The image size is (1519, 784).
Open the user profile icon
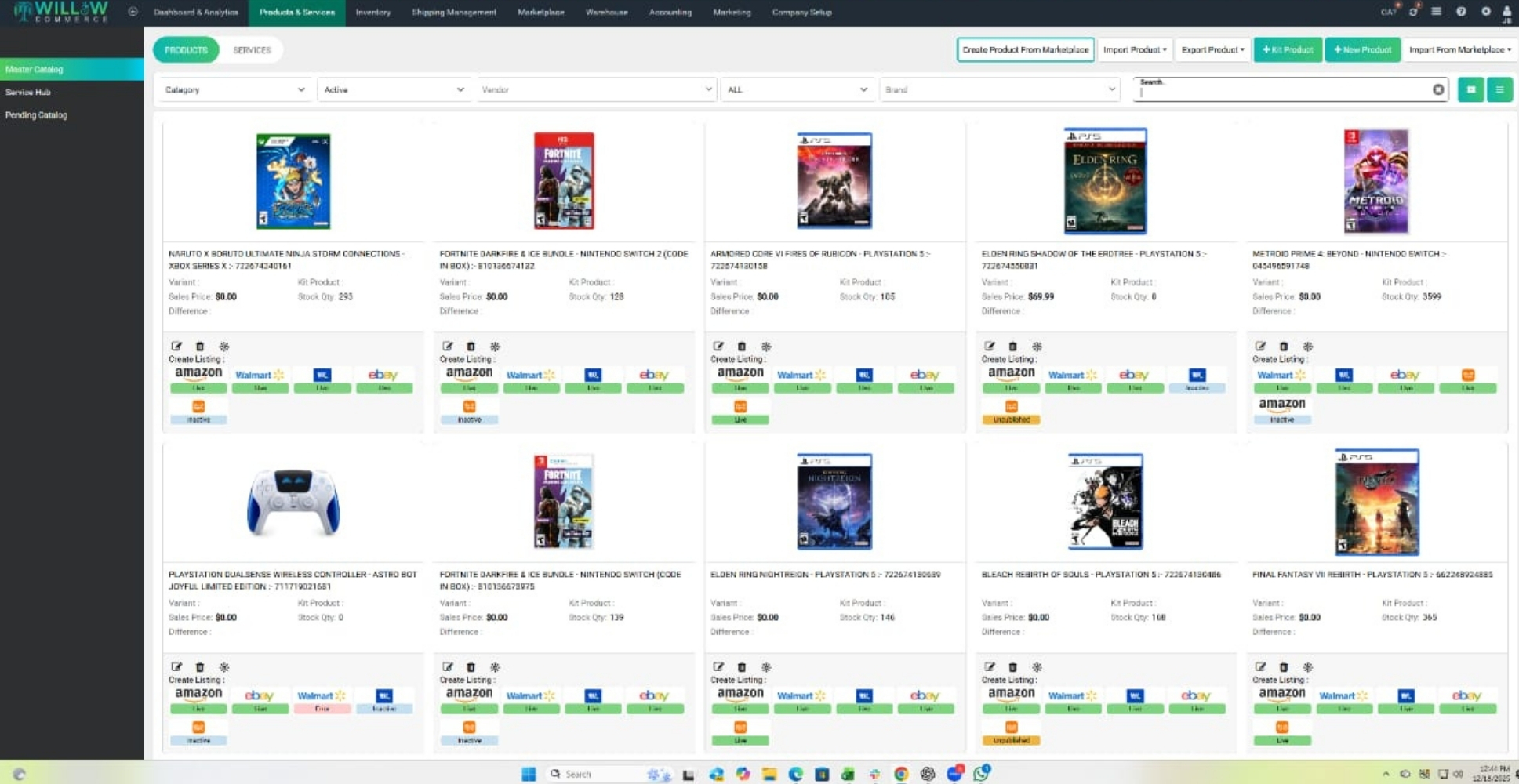coord(1506,12)
